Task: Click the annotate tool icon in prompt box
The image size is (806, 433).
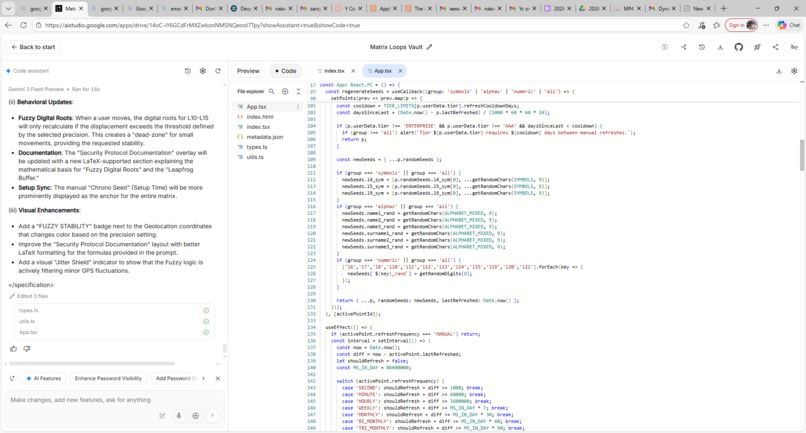Action: point(162,416)
